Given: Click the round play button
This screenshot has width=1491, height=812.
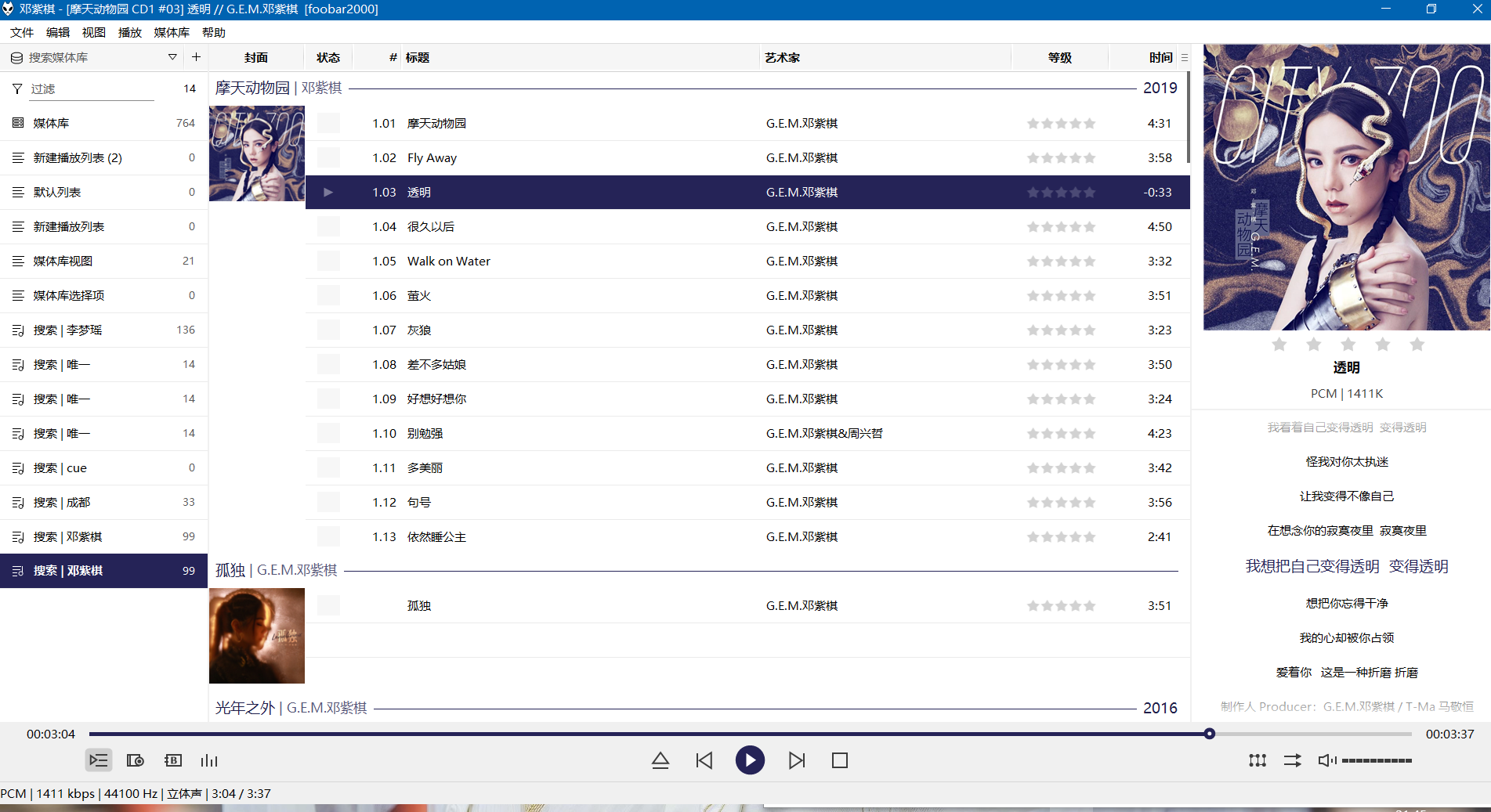Looking at the screenshot, I should [750, 760].
